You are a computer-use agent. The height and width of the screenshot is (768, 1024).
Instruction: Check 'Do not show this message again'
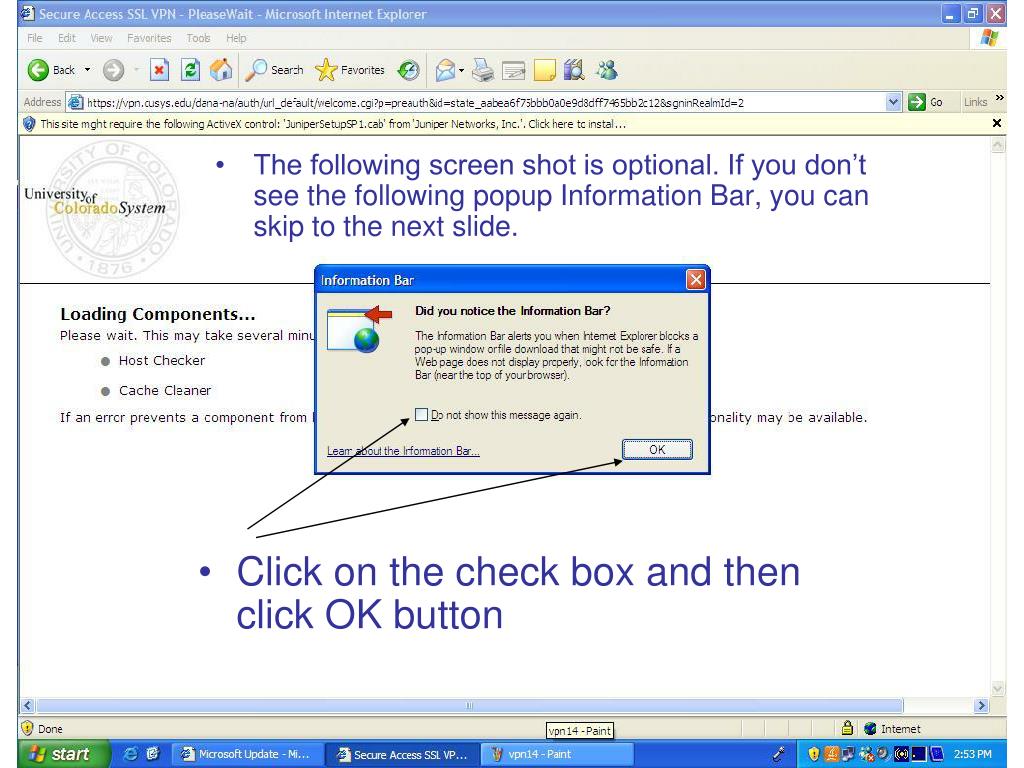coord(421,414)
